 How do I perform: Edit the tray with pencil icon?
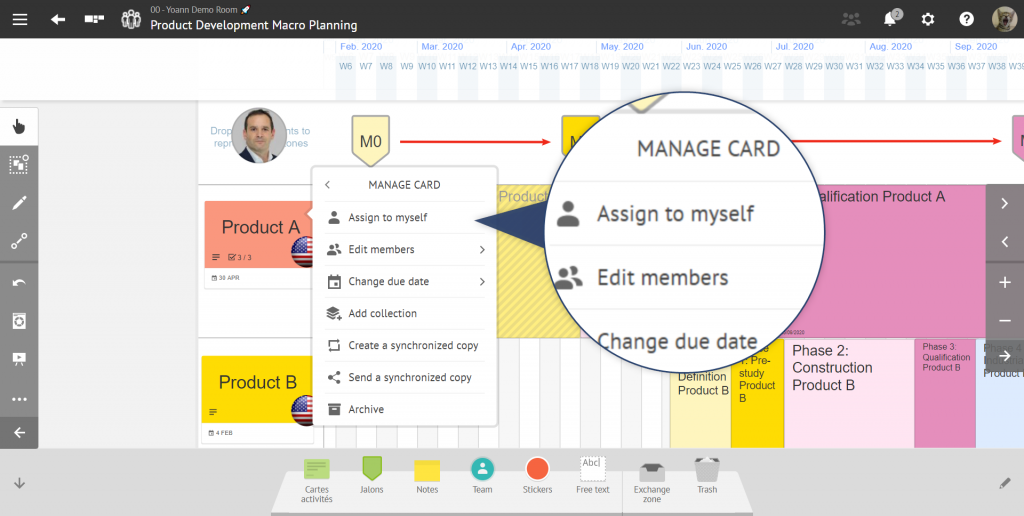point(1005,483)
